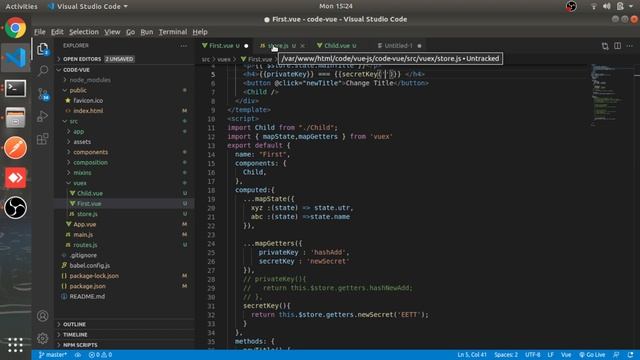
Task: Click the Open Changes icon in the editor toolbar
Action: click(605, 46)
